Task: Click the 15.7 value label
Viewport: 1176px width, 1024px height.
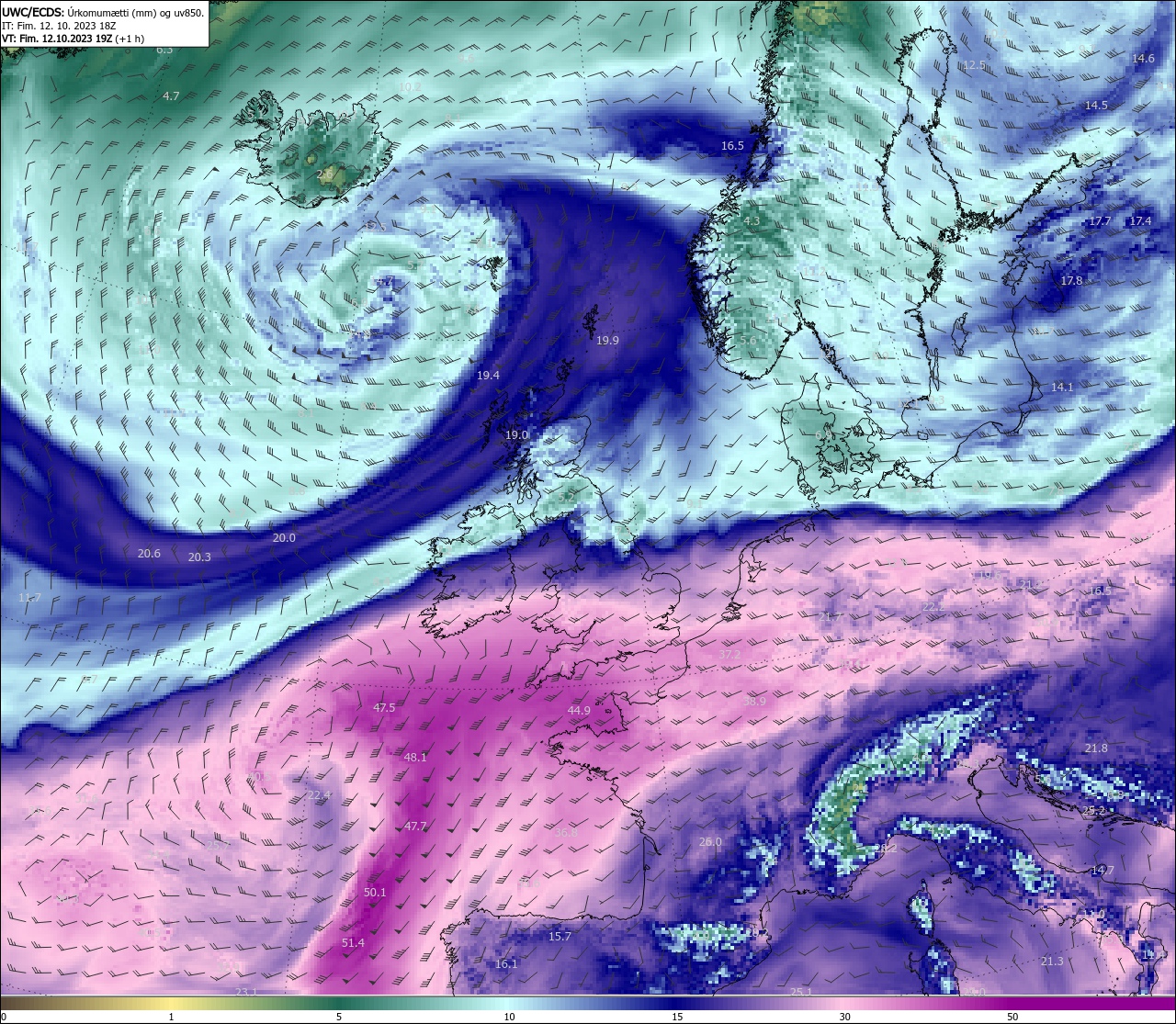Action: tap(560, 937)
